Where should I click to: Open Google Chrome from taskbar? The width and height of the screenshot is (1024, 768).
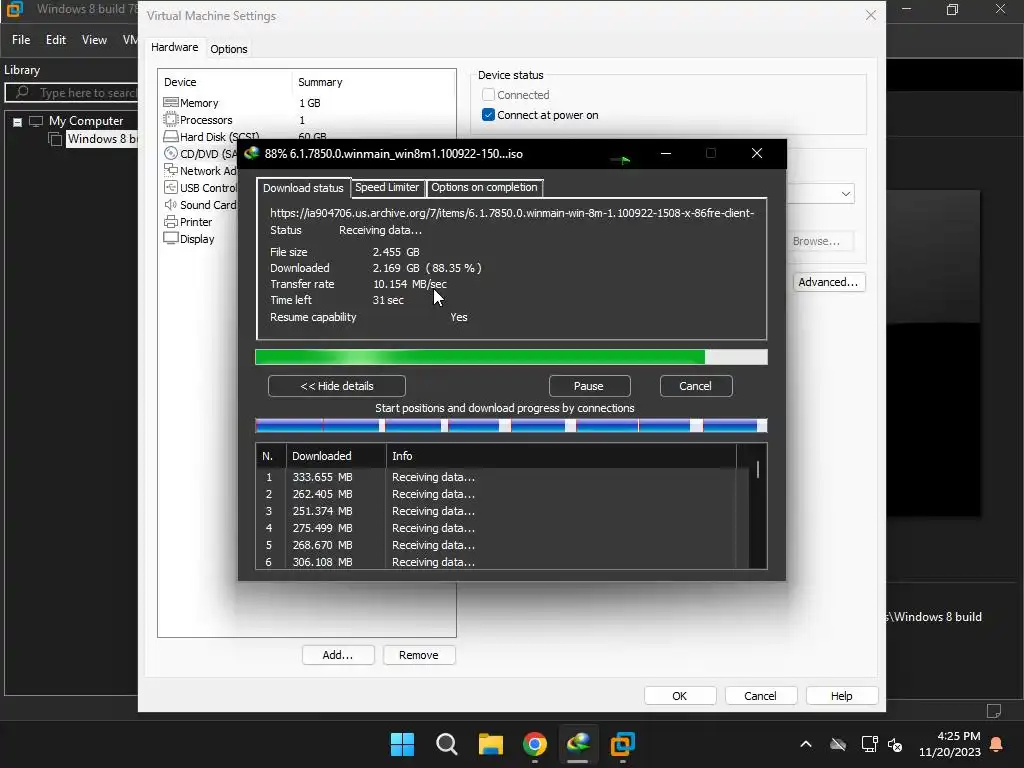coord(535,744)
